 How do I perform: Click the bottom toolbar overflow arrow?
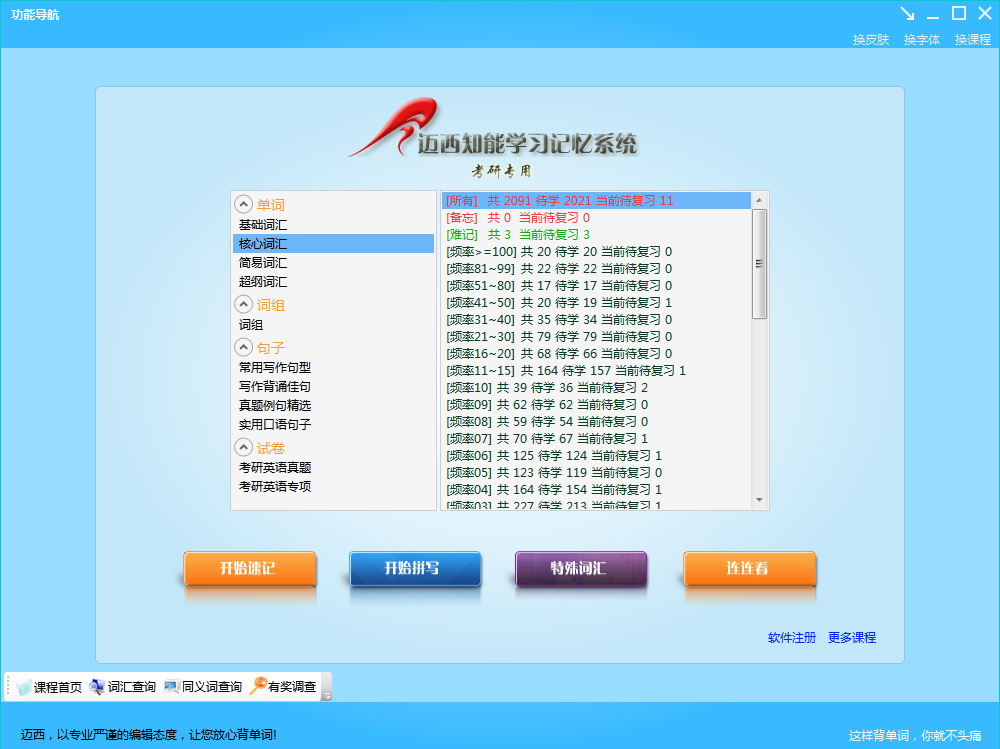(x=326, y=695)
